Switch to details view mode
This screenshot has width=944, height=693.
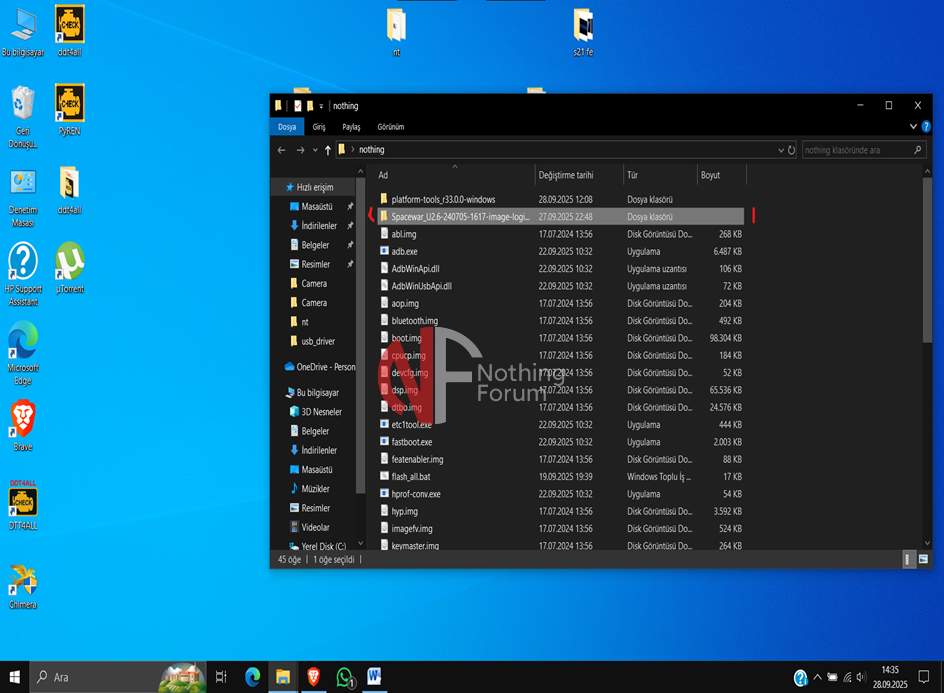click(x=908, y=559)
